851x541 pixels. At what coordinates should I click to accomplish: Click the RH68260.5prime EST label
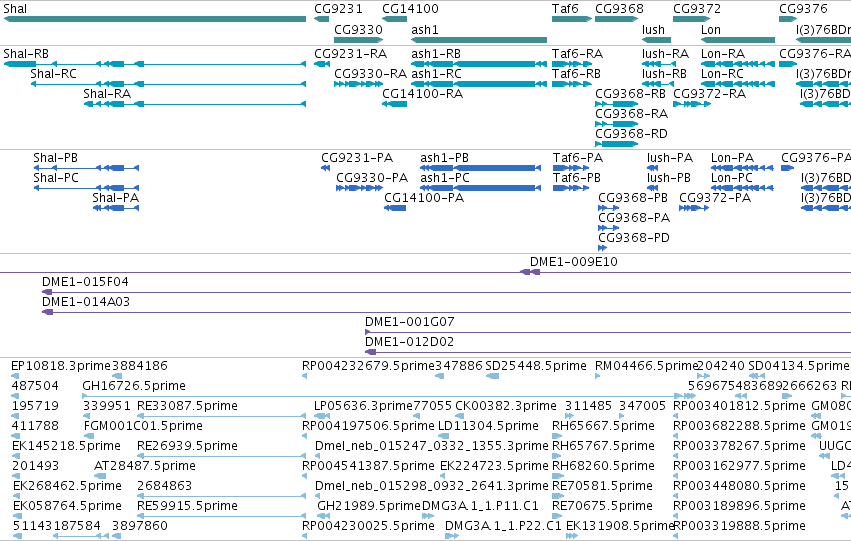click(603, 466)
